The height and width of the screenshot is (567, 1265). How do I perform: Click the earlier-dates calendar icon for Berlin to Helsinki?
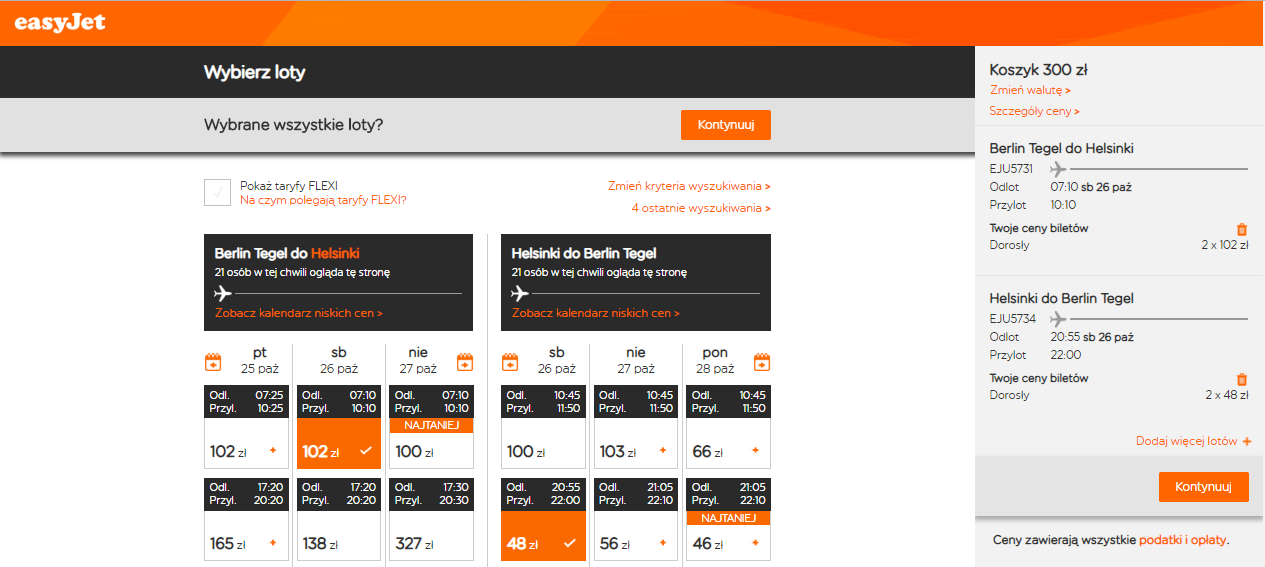coord(212,362)
